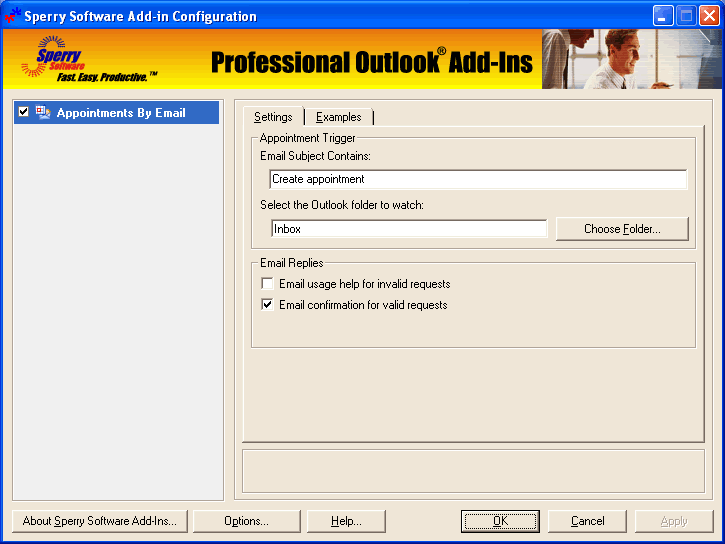Close the Add-in Configuration window
The width and height of the screenshot is (725, 544).
point(709,16)
